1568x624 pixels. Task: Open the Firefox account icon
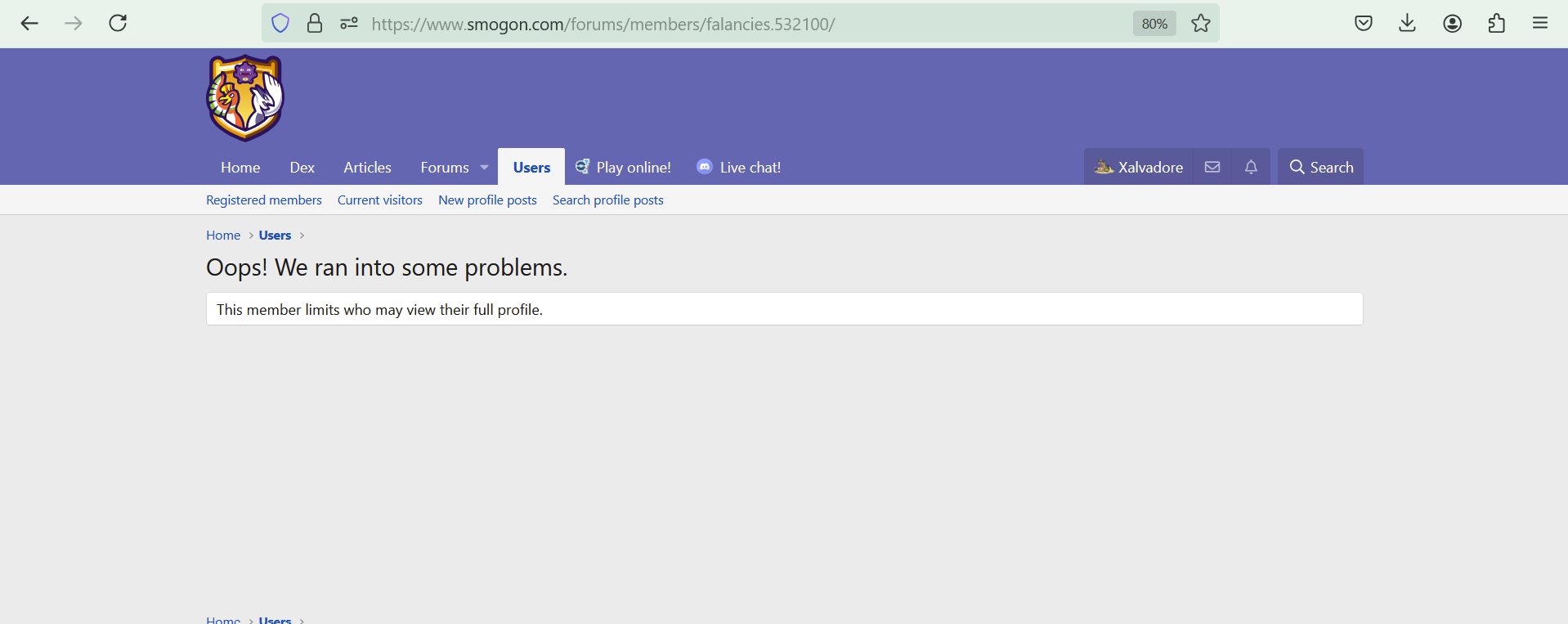pyautogui.click(x=1453, y=23)
